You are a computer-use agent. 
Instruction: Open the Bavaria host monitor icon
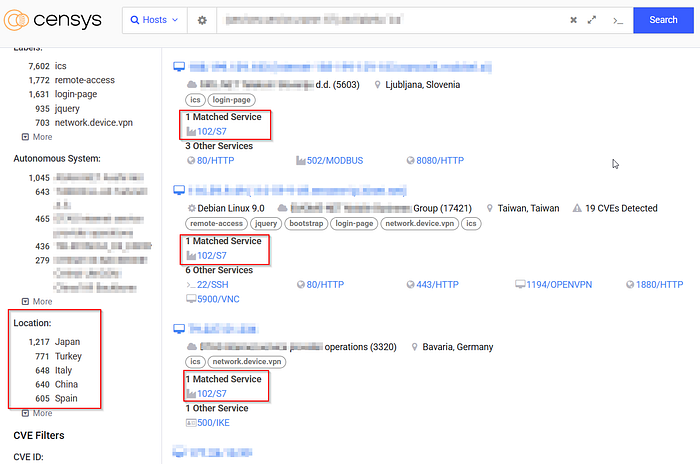pyautogui.click(x=179, y=329)
